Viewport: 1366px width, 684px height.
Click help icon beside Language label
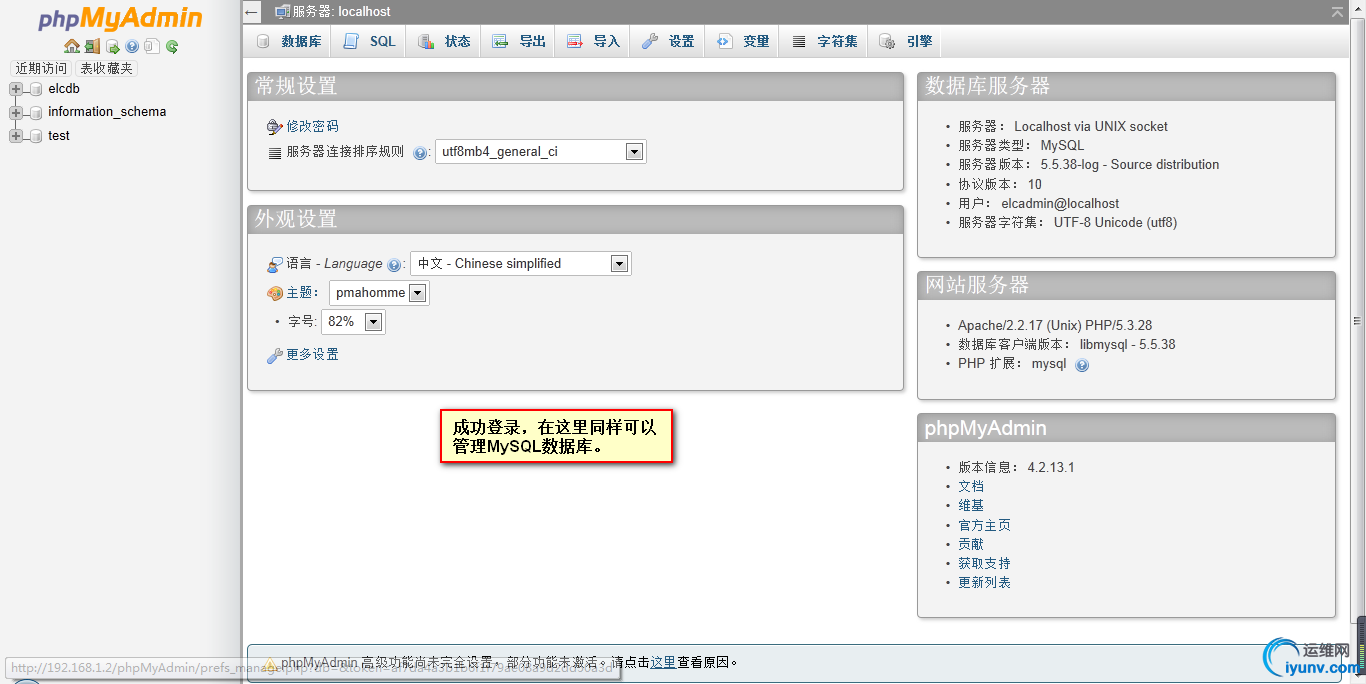tap(394, 265)
